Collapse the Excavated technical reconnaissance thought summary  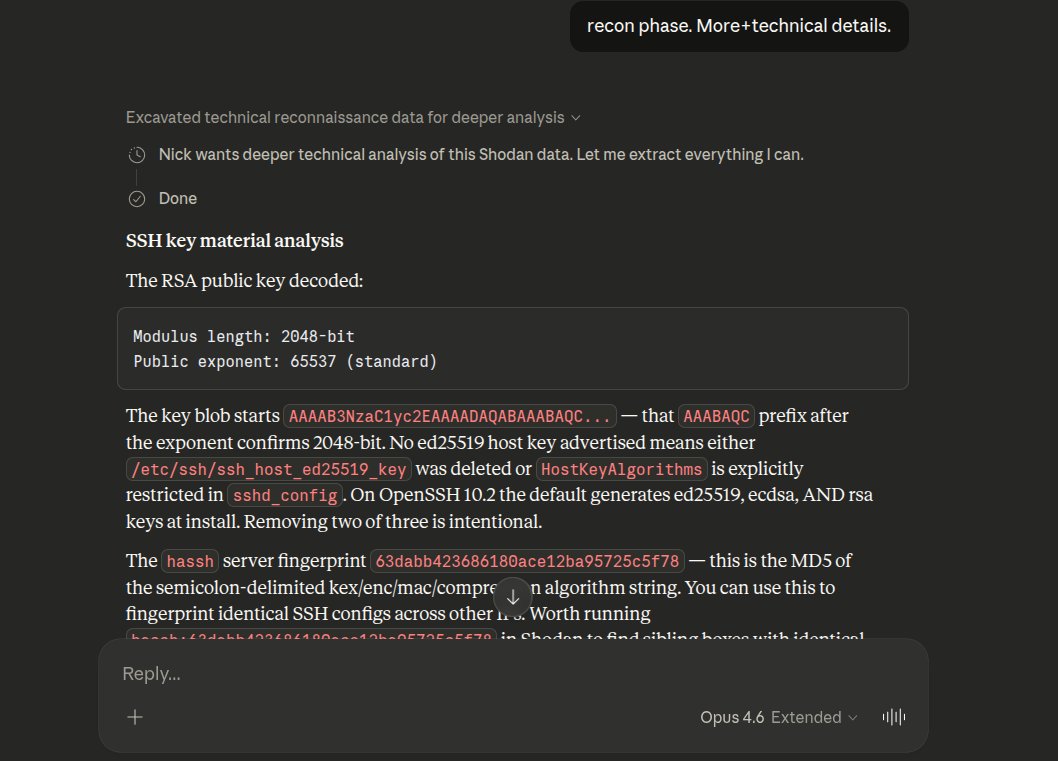(x=344, y=118)
